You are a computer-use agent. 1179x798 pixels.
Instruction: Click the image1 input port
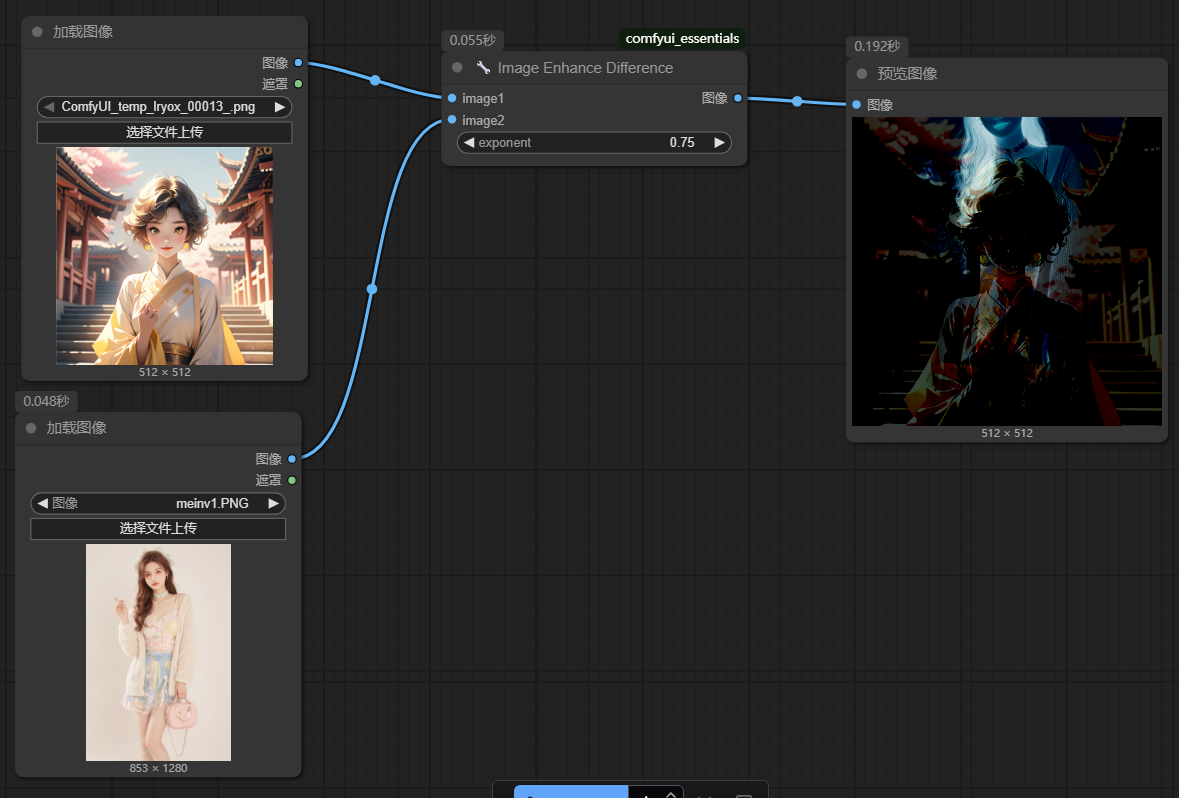tap(453, 98)
